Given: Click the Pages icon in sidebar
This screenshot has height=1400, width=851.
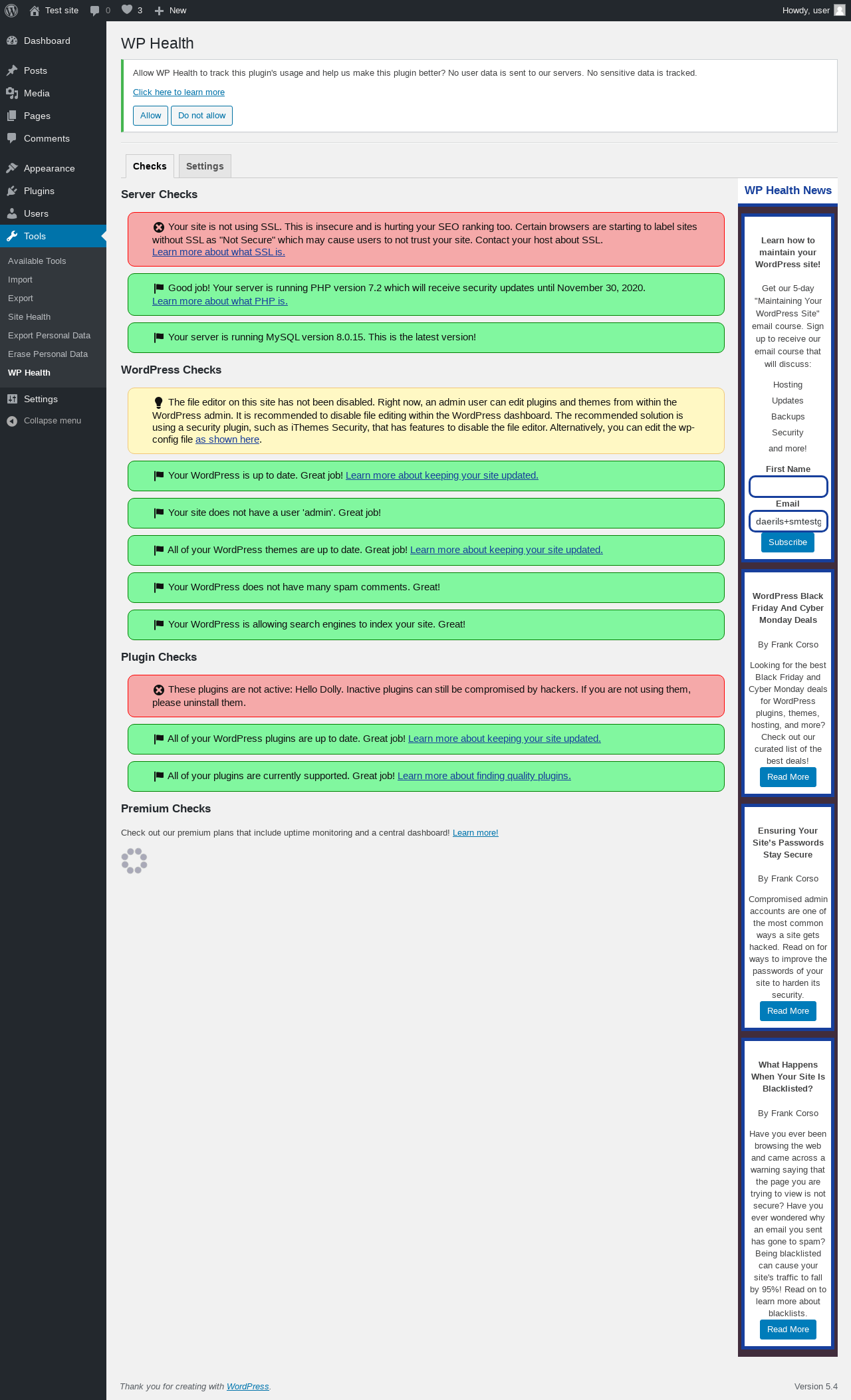Looking at the screenshot, I should (x=12, y=116).
